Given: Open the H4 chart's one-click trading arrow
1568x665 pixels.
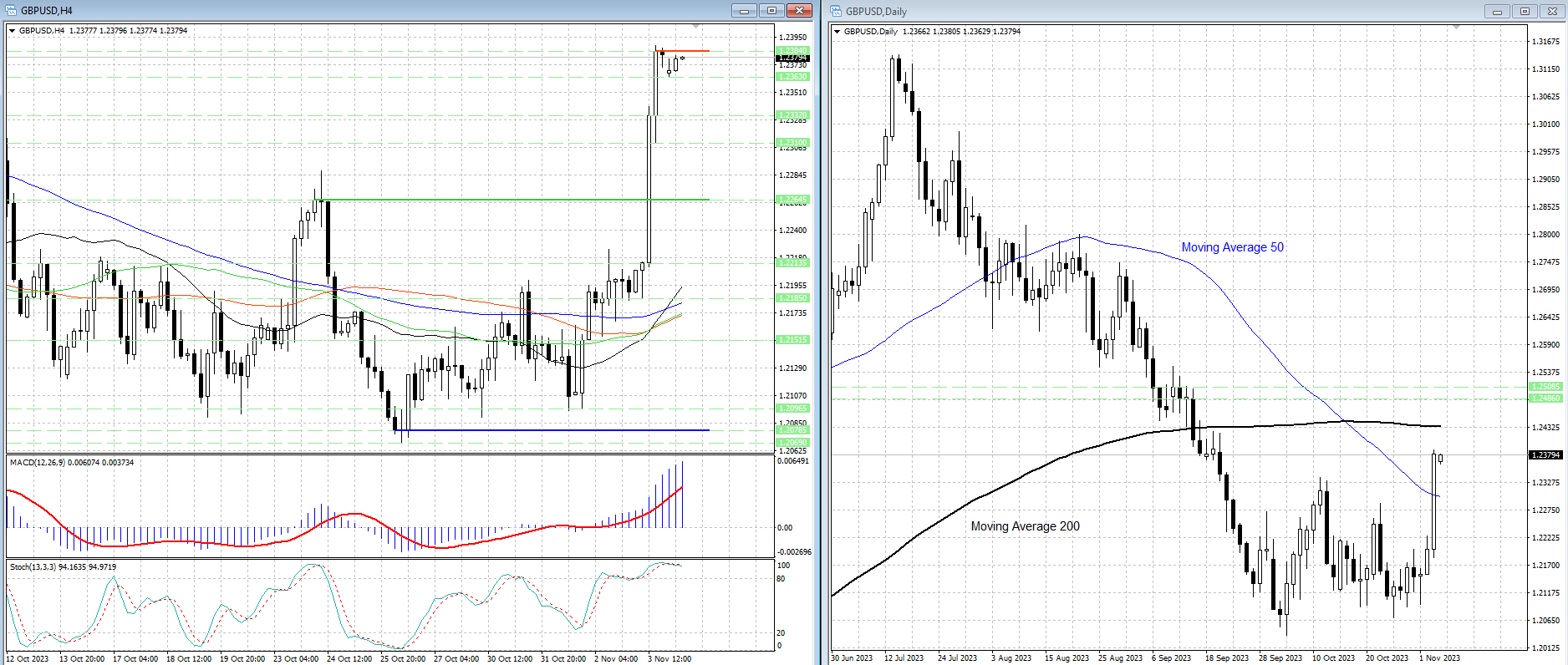Looking at the screenshot, I should 13,31.
